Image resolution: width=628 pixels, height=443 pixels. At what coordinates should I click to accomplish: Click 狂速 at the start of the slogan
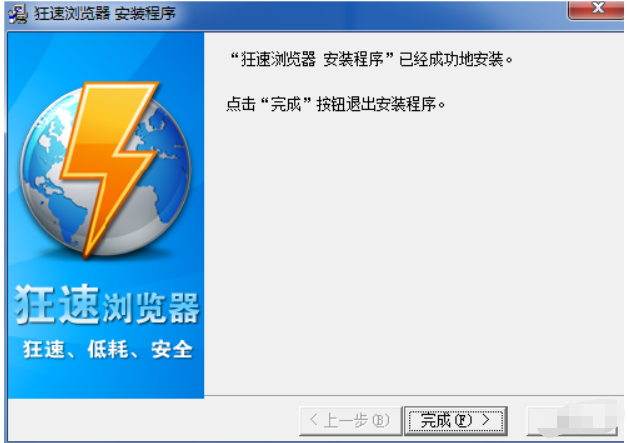click(44, 349)
